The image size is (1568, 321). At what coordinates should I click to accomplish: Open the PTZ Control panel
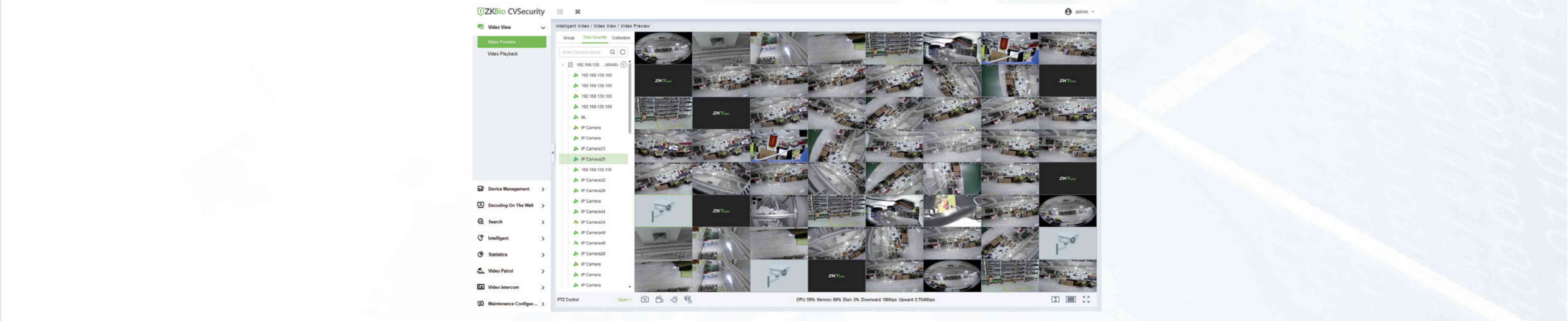[x=625, y=300]
